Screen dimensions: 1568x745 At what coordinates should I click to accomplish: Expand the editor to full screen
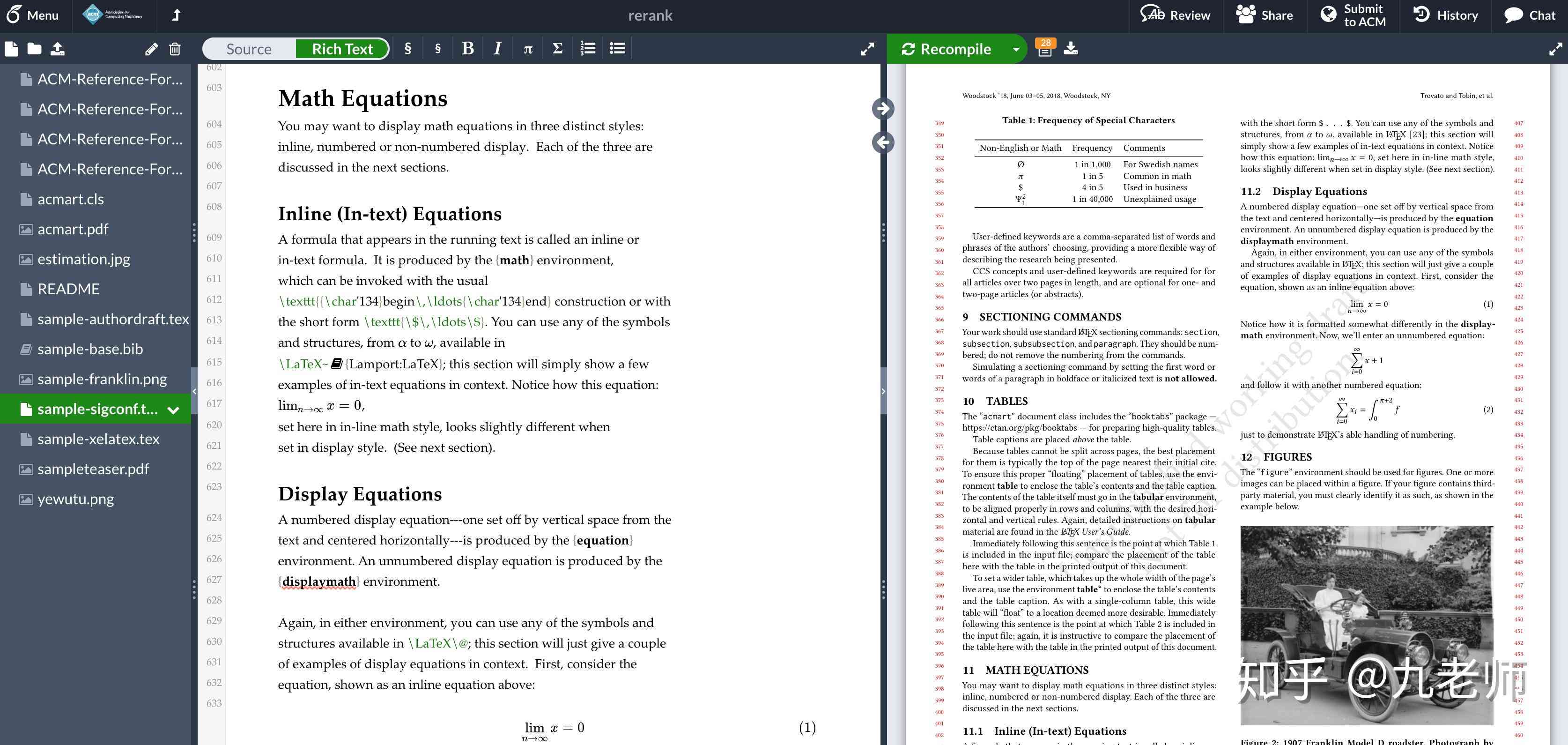(867, 49)
